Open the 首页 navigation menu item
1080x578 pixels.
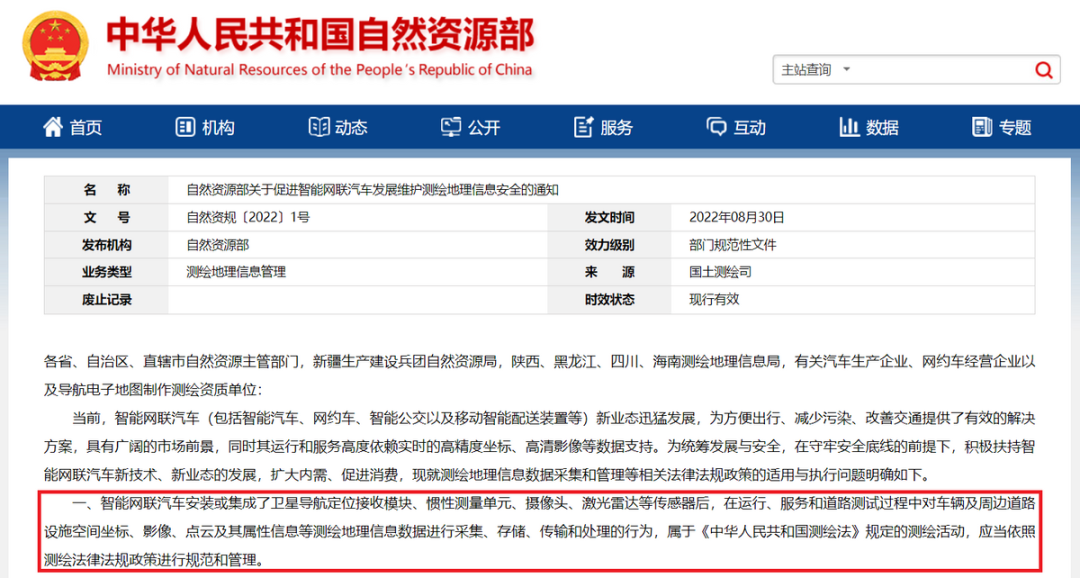[72, 127]
